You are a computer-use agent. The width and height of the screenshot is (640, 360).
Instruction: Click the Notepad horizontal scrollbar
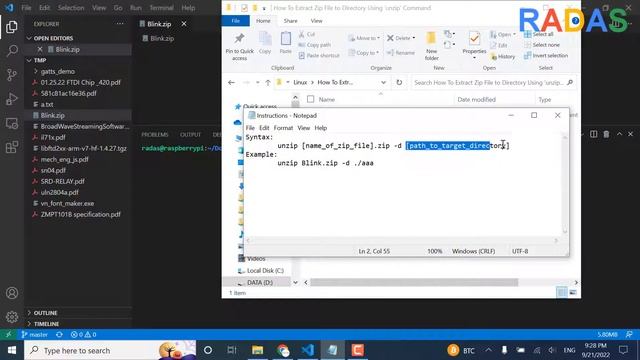(x=402, y=240)
